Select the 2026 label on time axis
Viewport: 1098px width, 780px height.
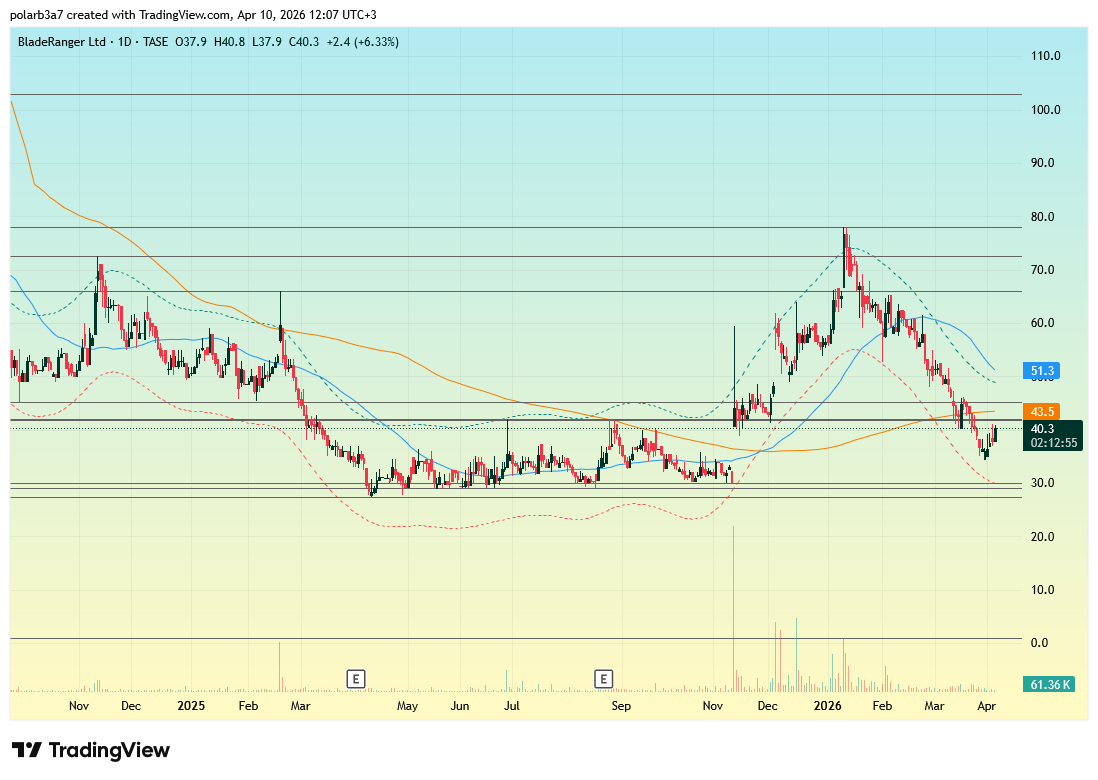coord(827,706)
